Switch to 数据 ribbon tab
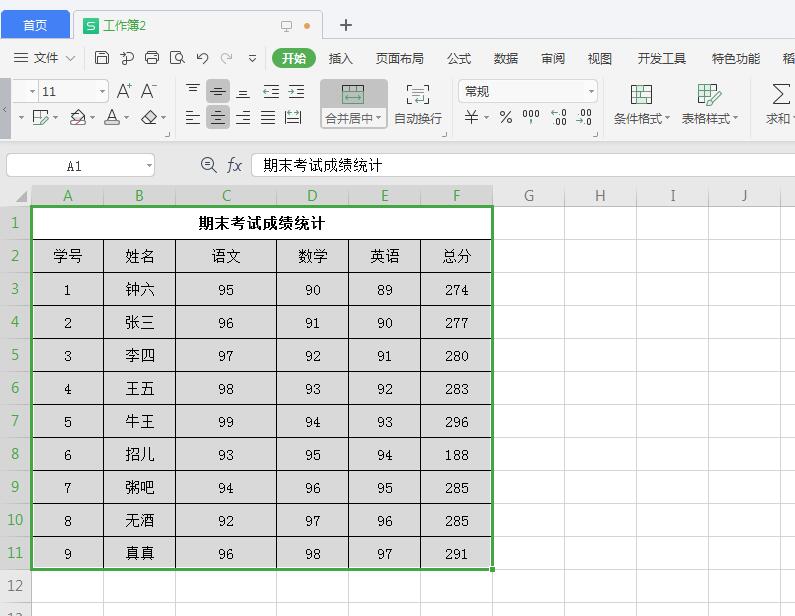Screen dimensions: 795x616 (x=505, y=58)
